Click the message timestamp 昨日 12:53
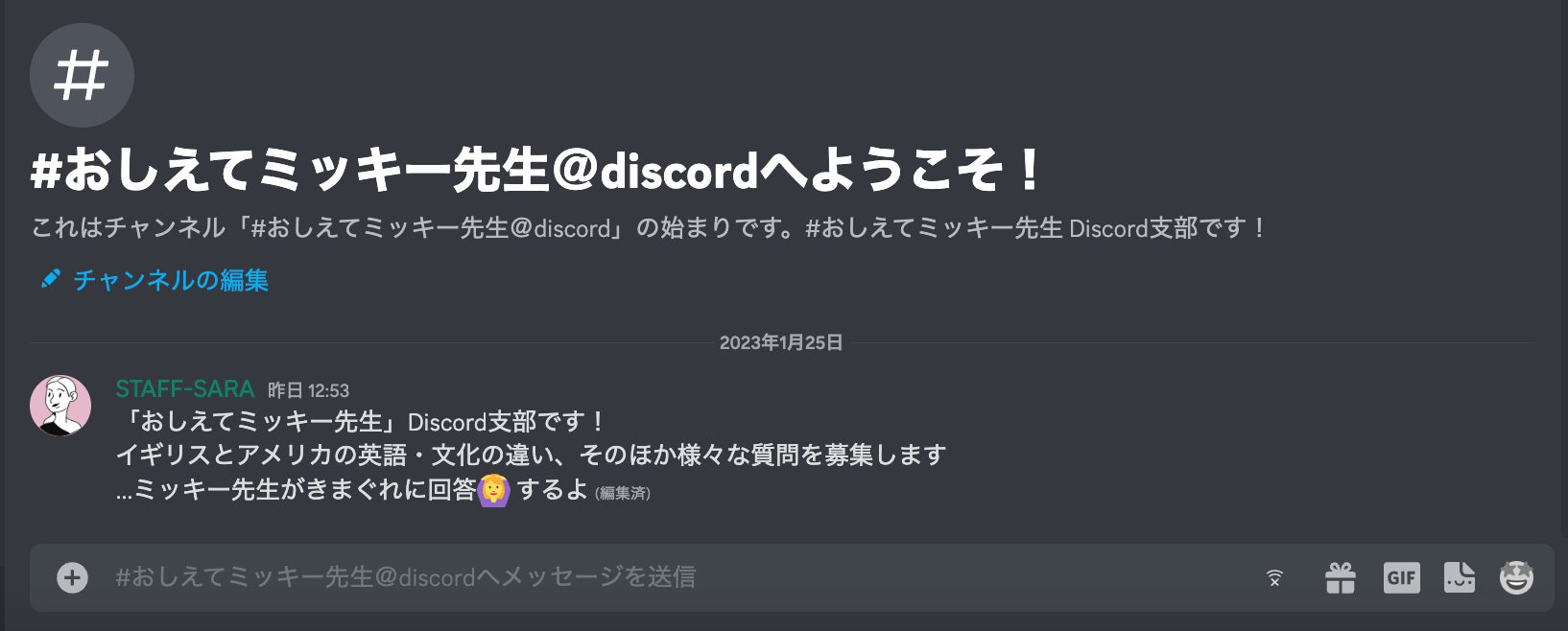1568x631 pixels. coord(308,390)
